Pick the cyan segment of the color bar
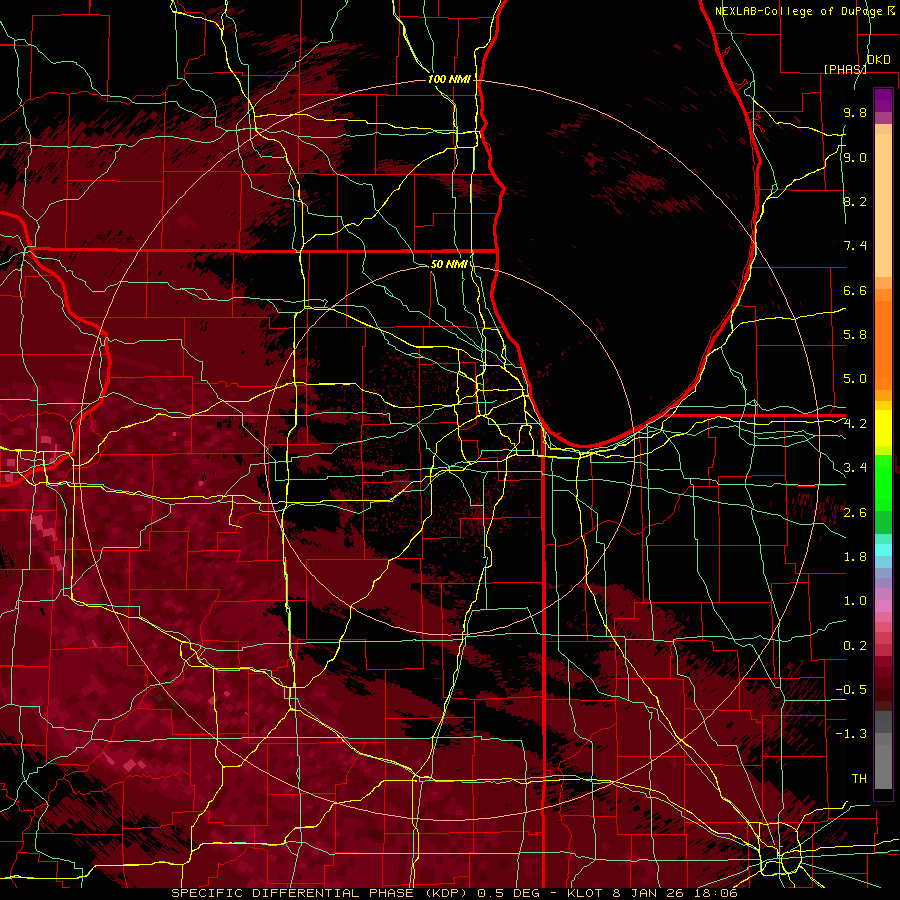The image size is (900, 900). click(x=883, y=549)
